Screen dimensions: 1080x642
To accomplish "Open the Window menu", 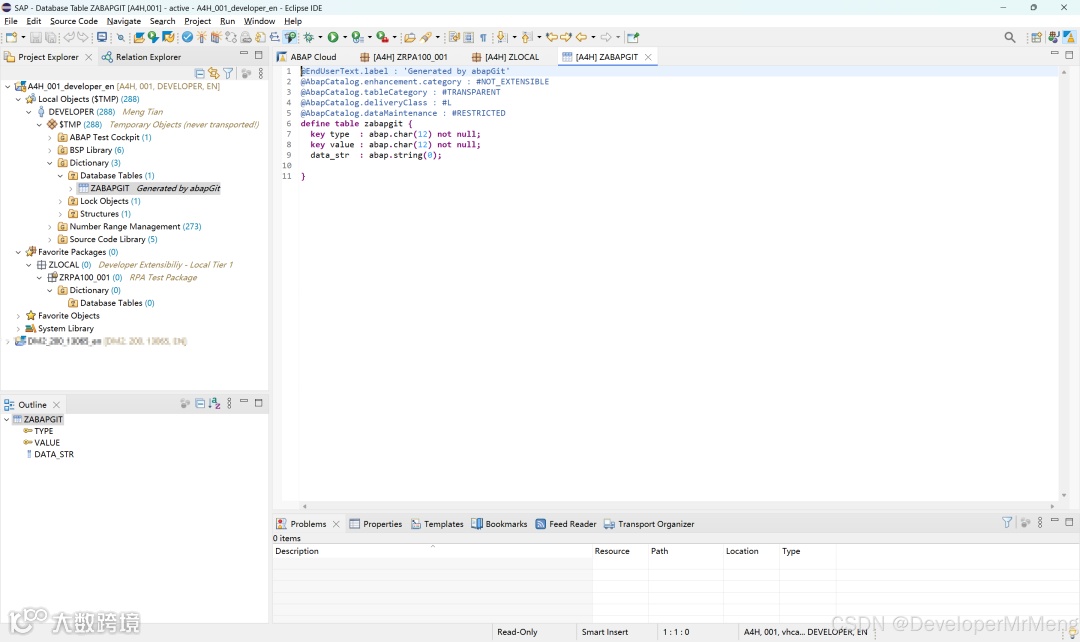I will 259,21.
